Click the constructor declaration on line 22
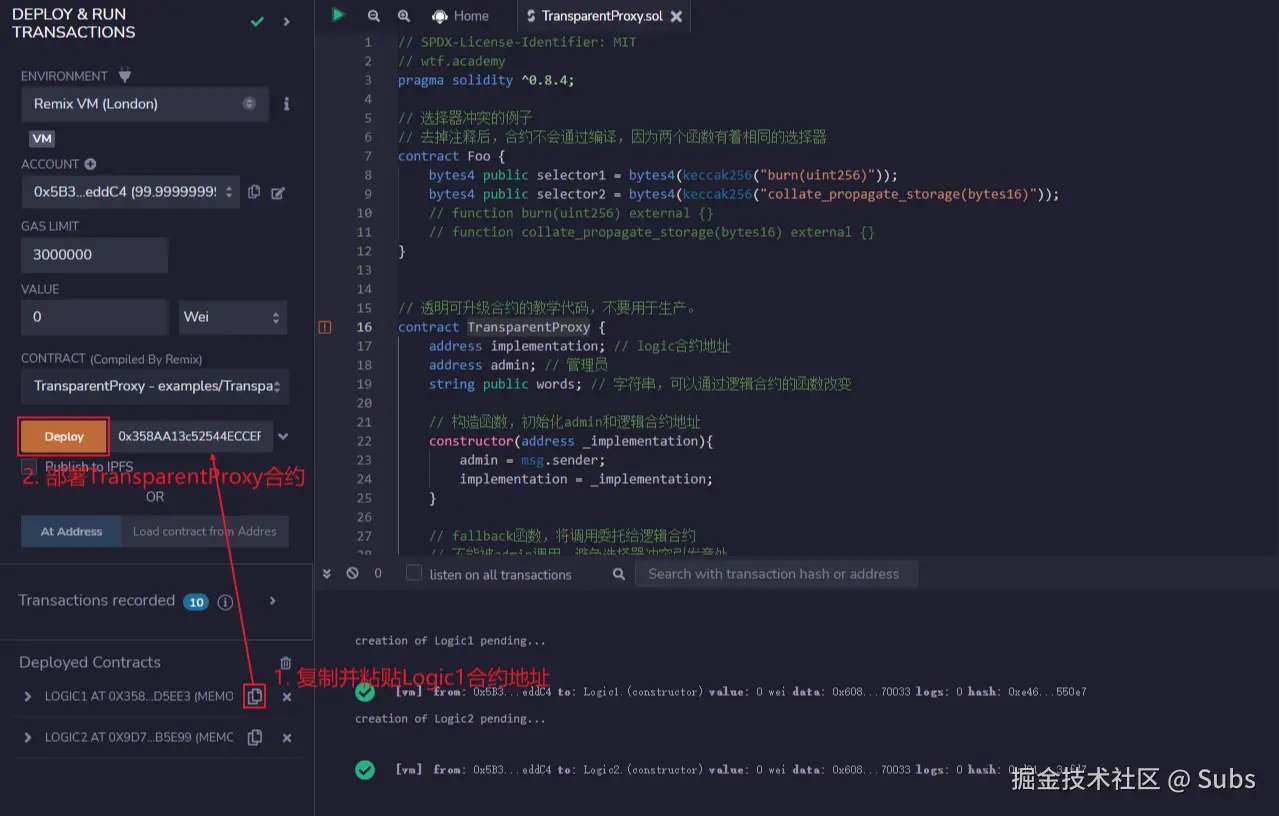Image resolution: width=1279 pixels, height=816 pixels. pyautogui.click(x=570, y=441)
